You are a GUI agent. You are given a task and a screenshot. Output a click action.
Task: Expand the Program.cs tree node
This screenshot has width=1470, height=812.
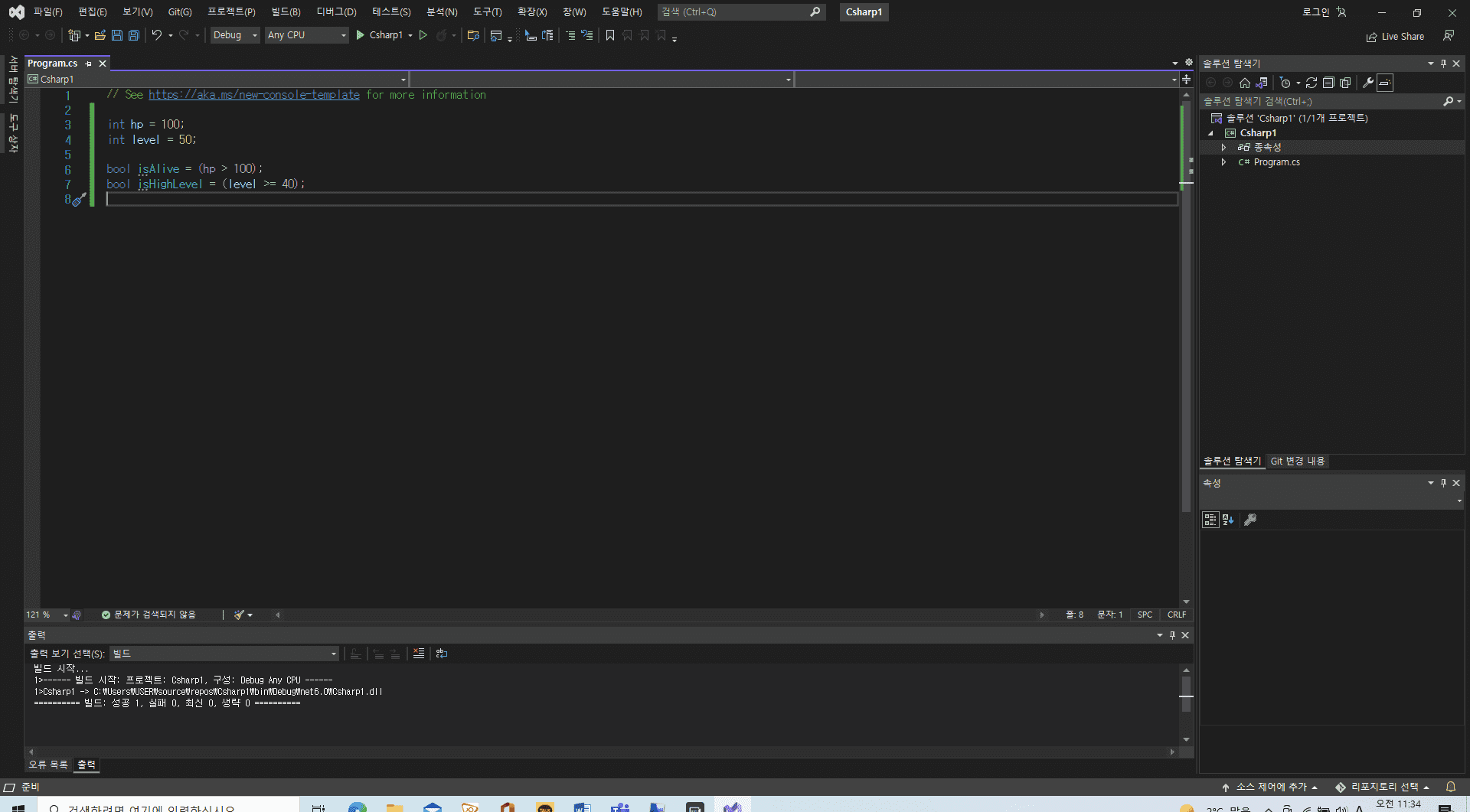pyautogui.click(x=1223, y=162)
